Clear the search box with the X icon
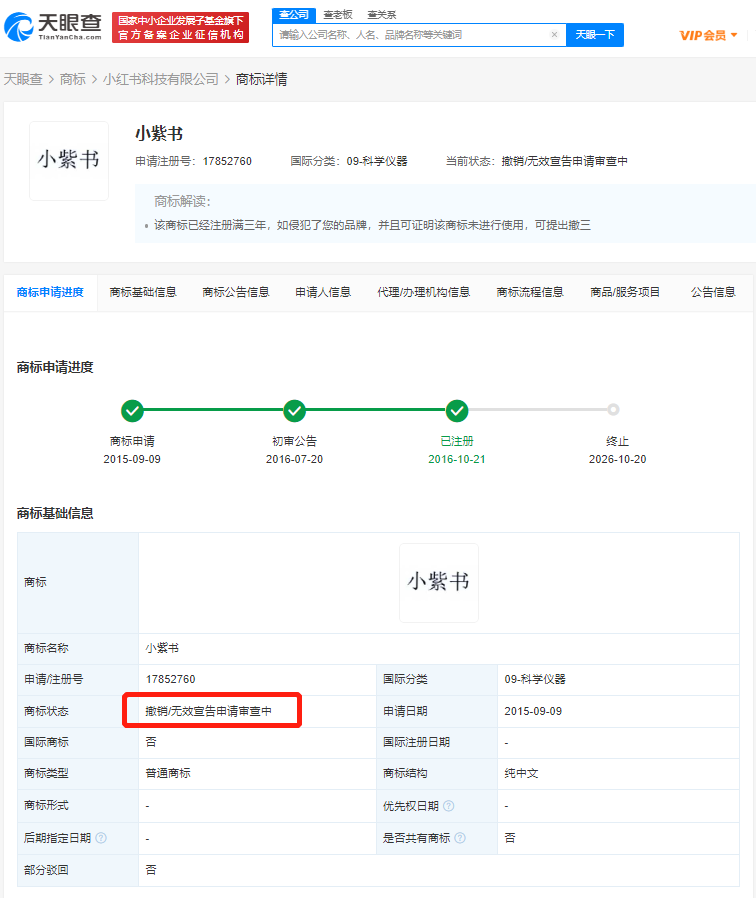756x898 pixels. point(554,35)
